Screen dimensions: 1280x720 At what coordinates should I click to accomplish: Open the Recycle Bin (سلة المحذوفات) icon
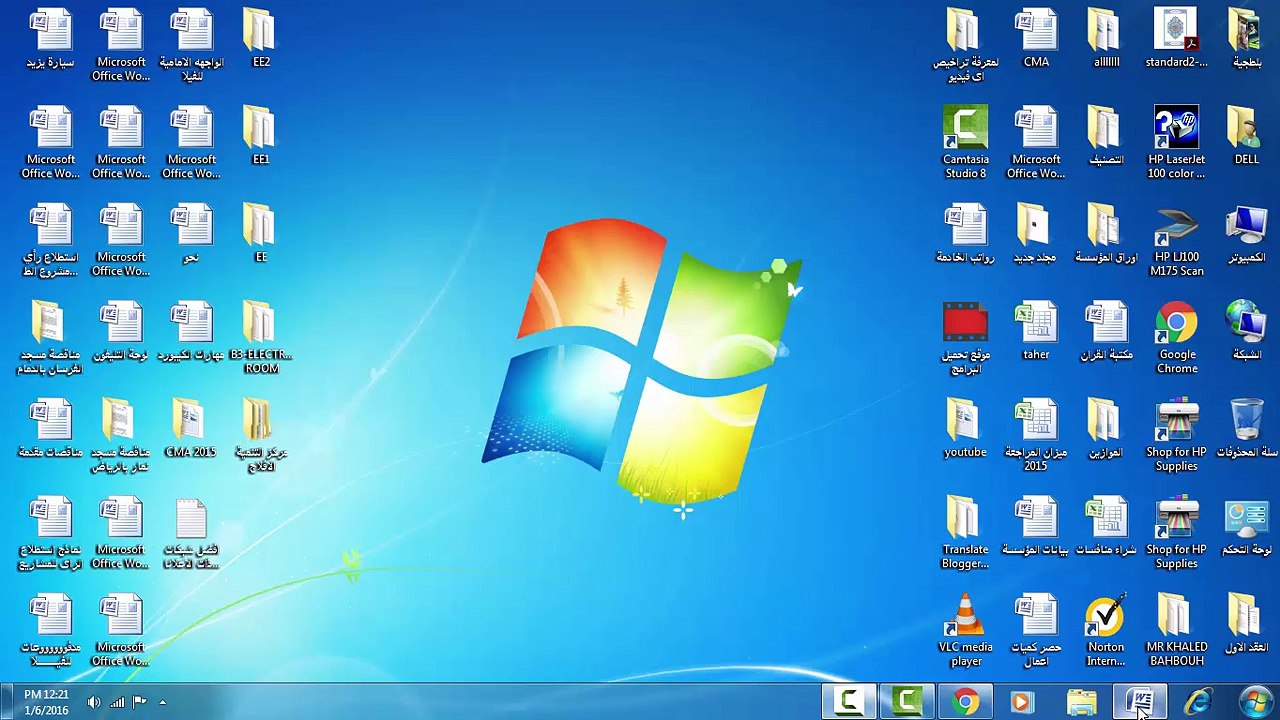tap(1246, 429)
